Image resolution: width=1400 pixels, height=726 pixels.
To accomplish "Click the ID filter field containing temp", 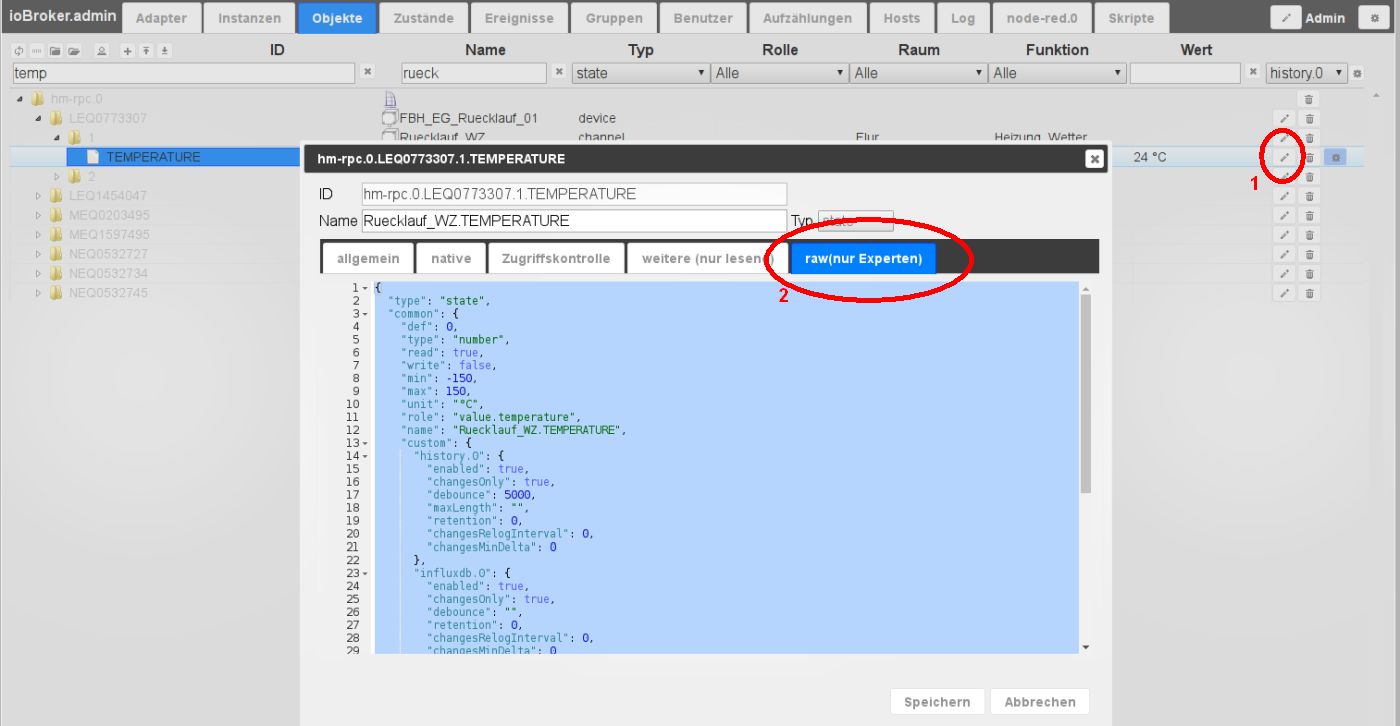I will point(184,73).
